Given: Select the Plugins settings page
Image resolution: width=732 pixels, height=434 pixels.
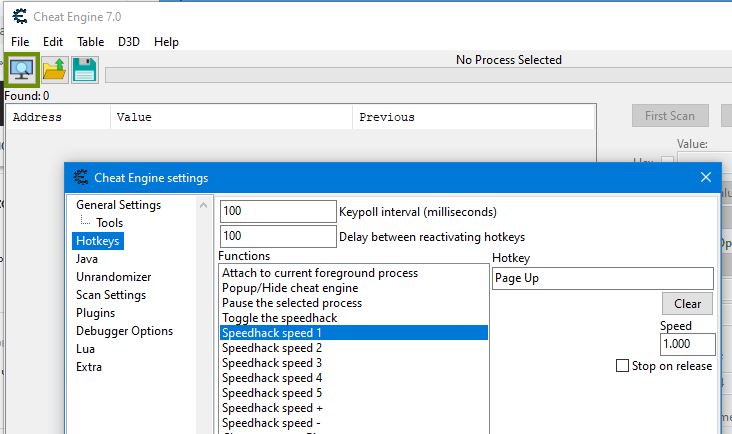Looking at the screenshot, I should click(95, 313).
